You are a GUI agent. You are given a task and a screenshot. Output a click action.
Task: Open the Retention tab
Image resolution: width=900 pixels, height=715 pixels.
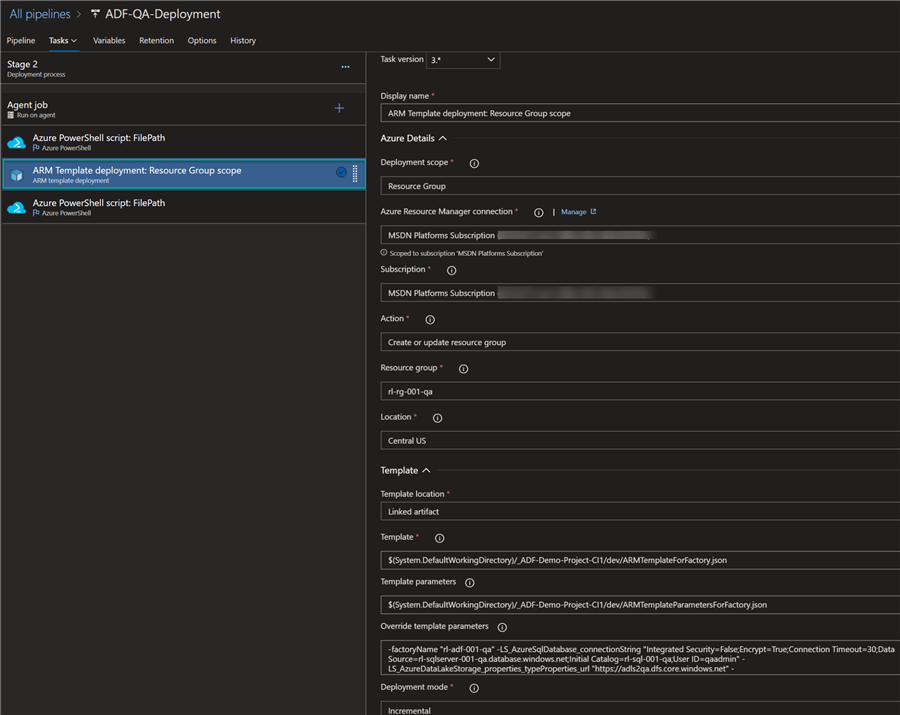pyautogui.click(x=156, y=41)
